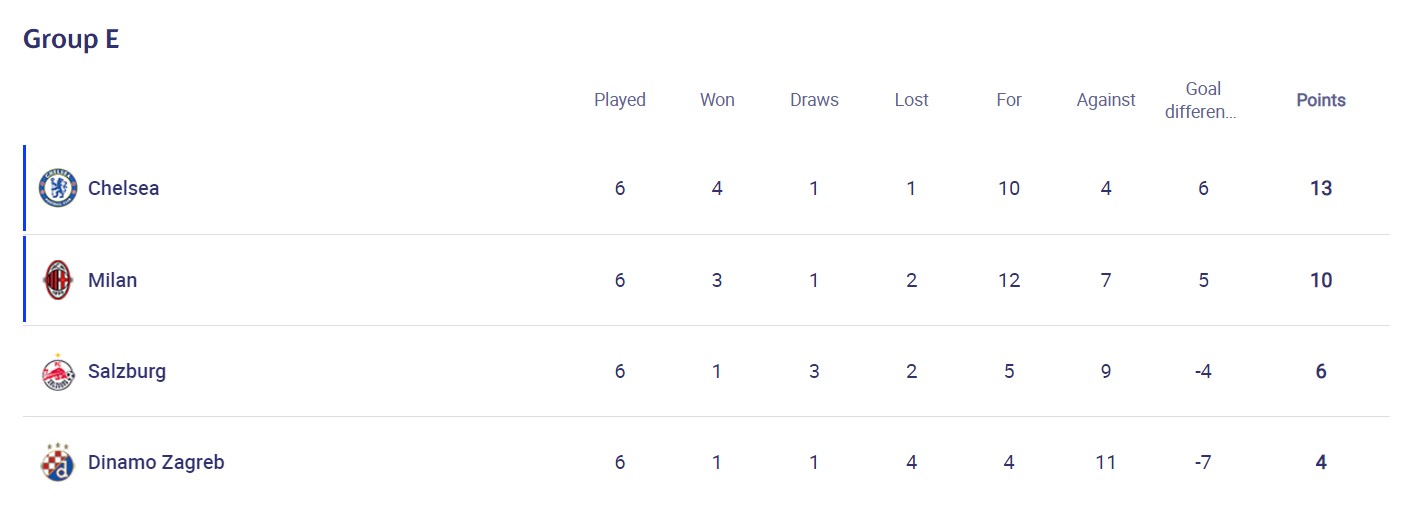The image size is (1408, 505).
Task: Open the Milan team link
Action: [x=112, y=280]
